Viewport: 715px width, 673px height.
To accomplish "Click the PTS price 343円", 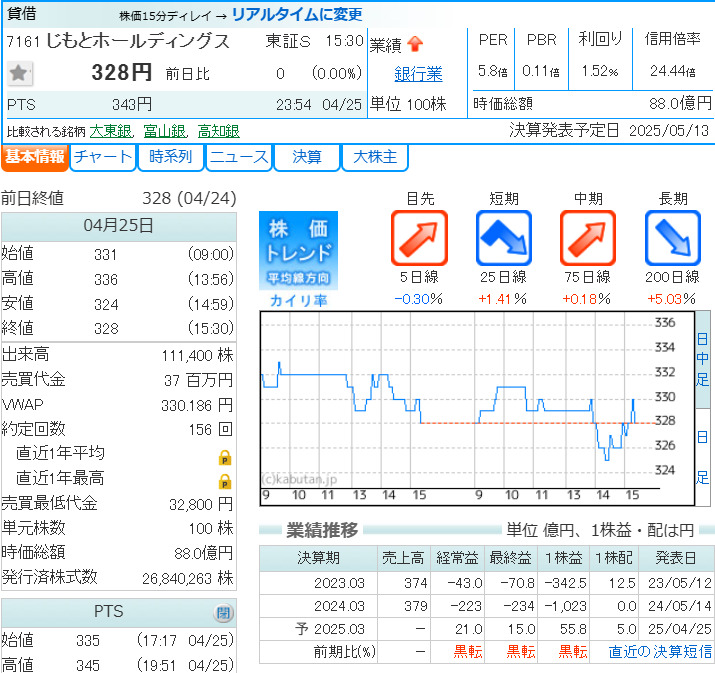I will pos(132,104).
